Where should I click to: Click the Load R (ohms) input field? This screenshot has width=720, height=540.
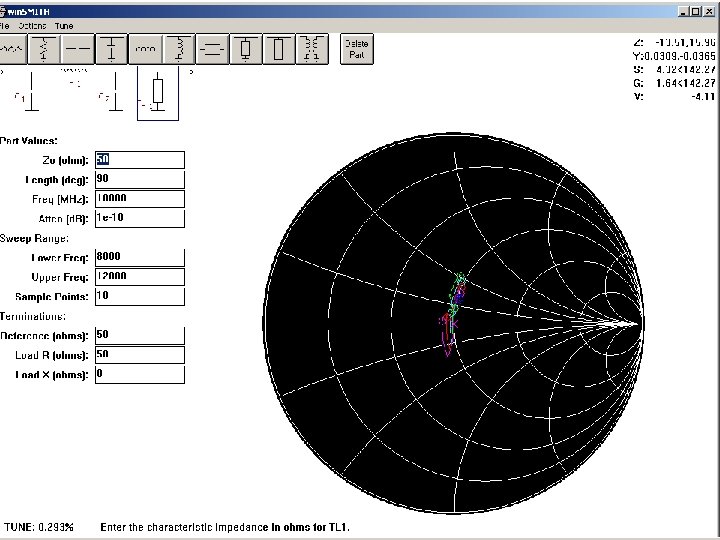click(140, 354)
